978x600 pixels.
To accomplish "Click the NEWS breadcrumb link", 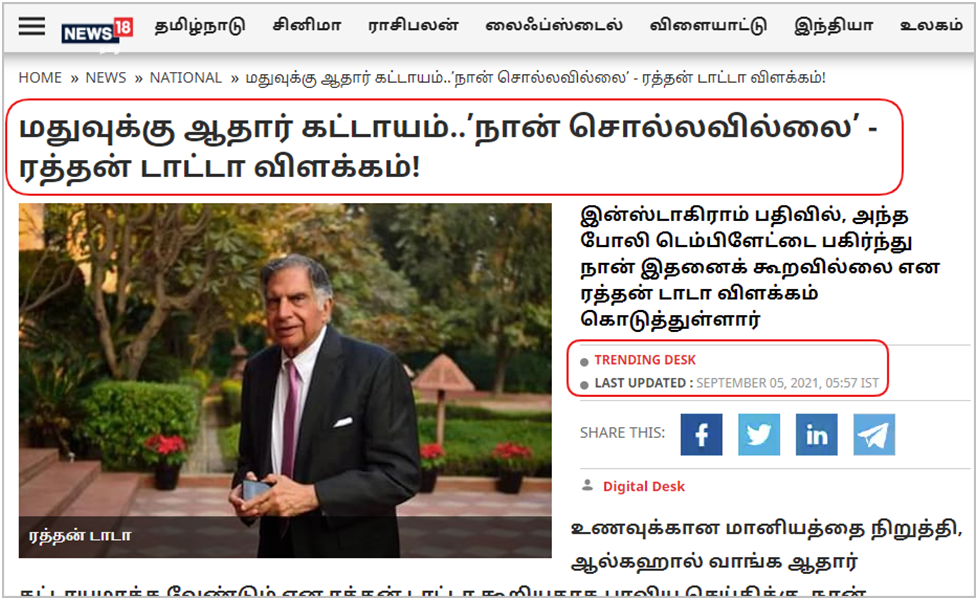I will coord(105,78).
